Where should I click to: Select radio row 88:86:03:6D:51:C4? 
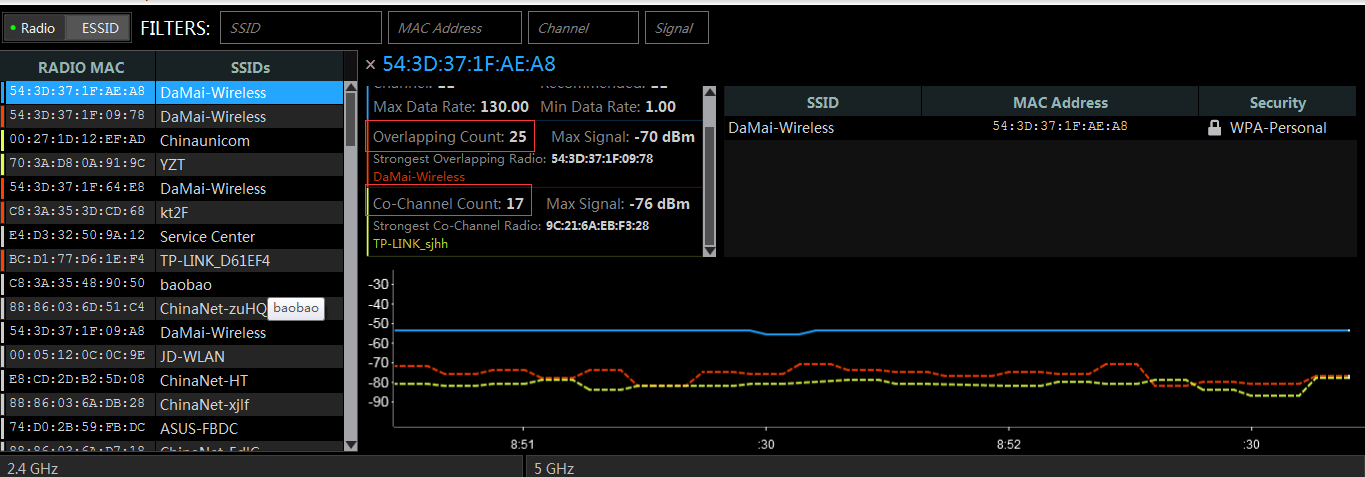click(173, 308)
